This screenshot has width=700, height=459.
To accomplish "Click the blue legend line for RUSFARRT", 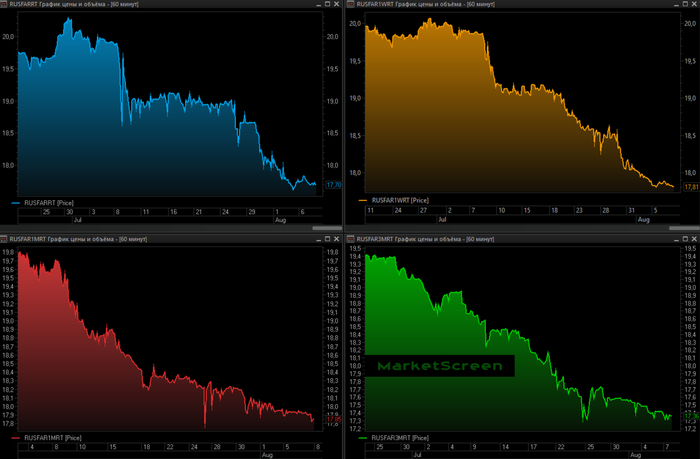I will click(x=14, y=202).
